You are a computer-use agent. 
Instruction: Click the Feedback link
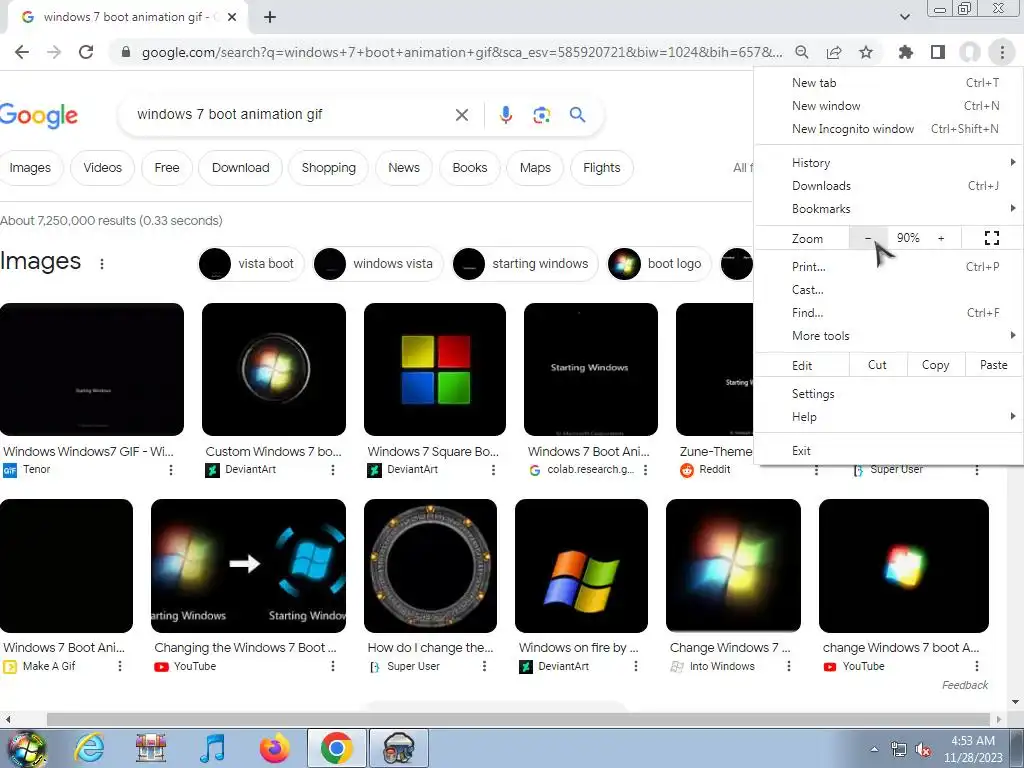pos(965,685)
